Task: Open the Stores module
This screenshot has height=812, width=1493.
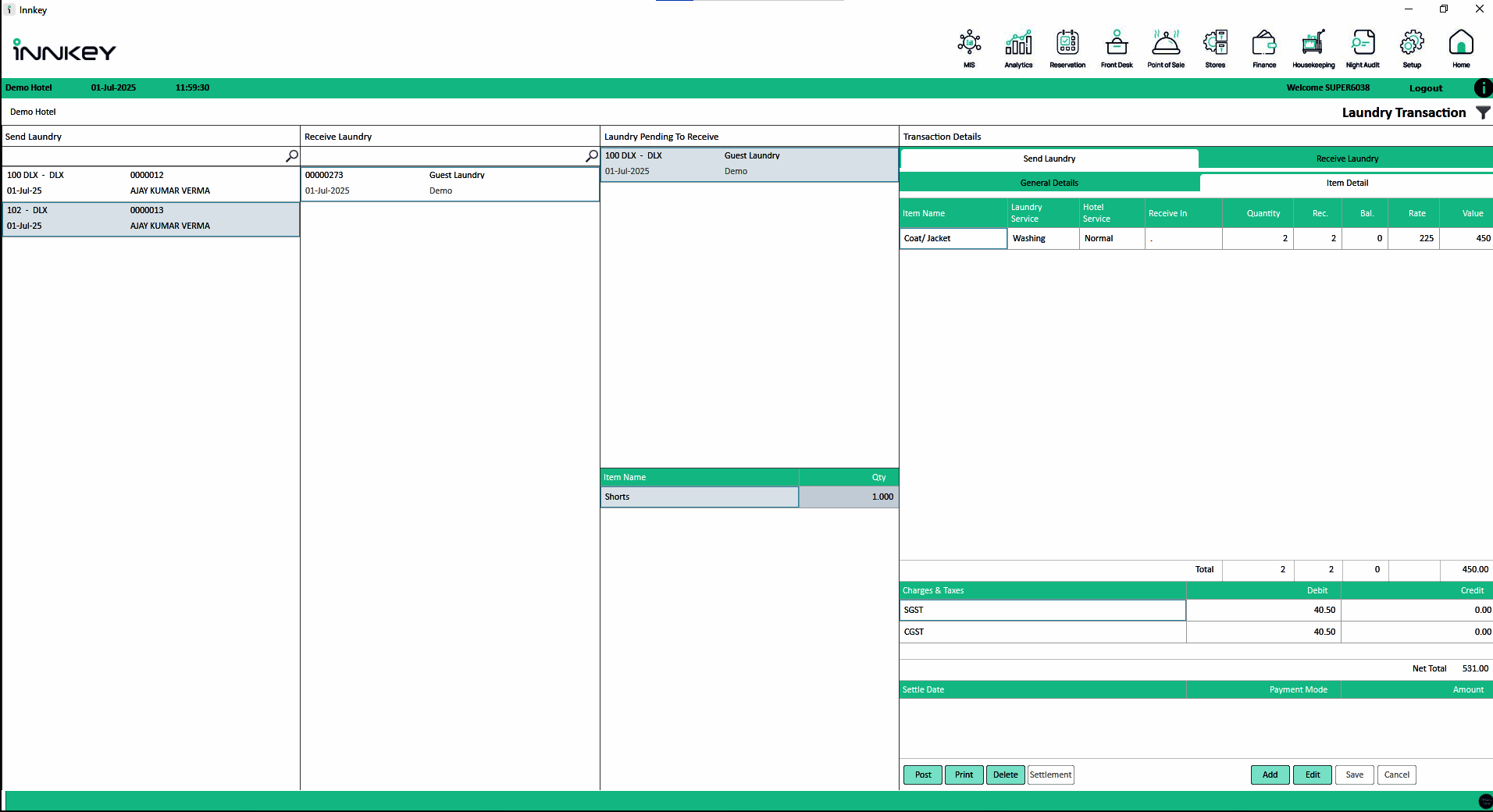Action: point(1215,48)
